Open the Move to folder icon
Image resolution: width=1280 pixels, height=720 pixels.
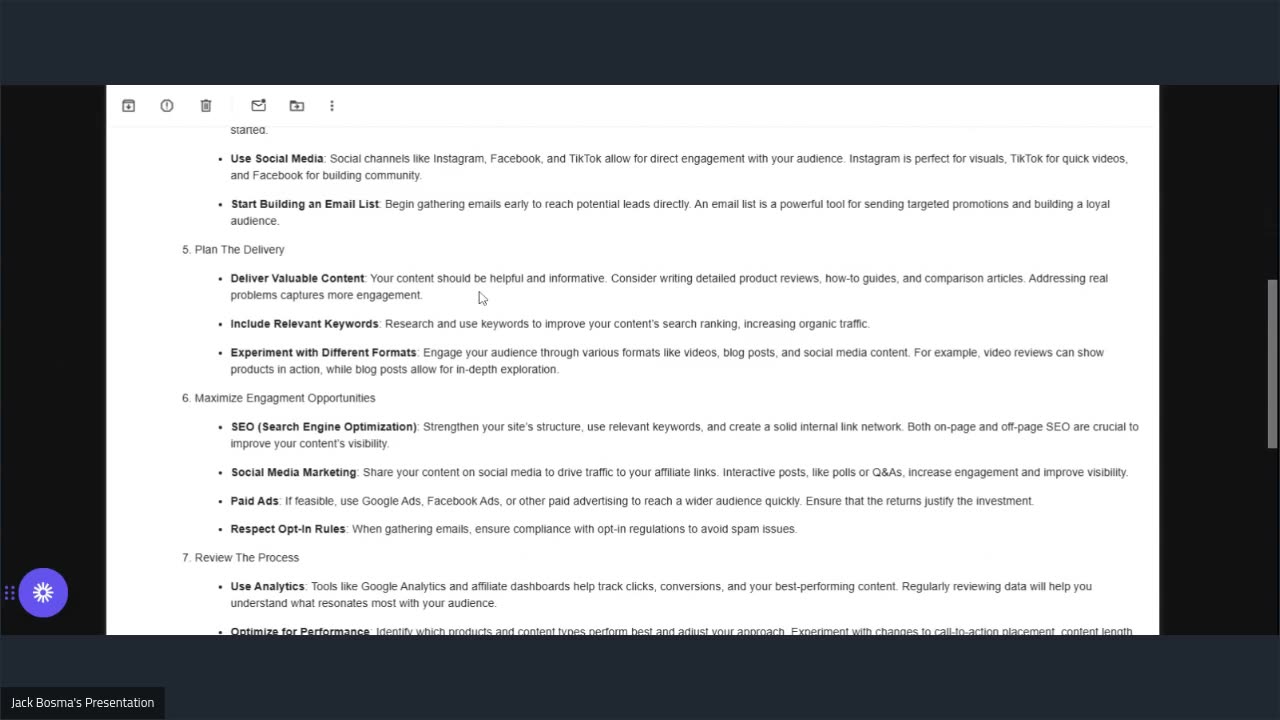pos(297,106)
